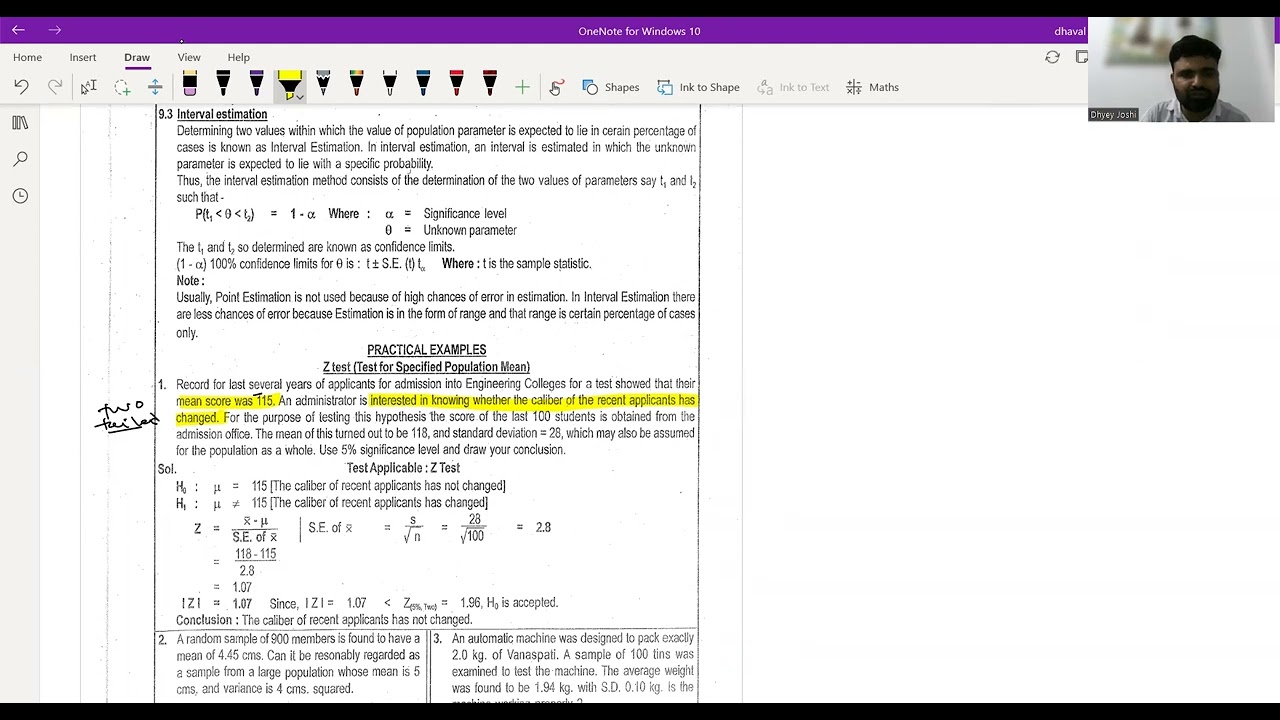Expand the yellow highlighter options chevron

point(299,98)
